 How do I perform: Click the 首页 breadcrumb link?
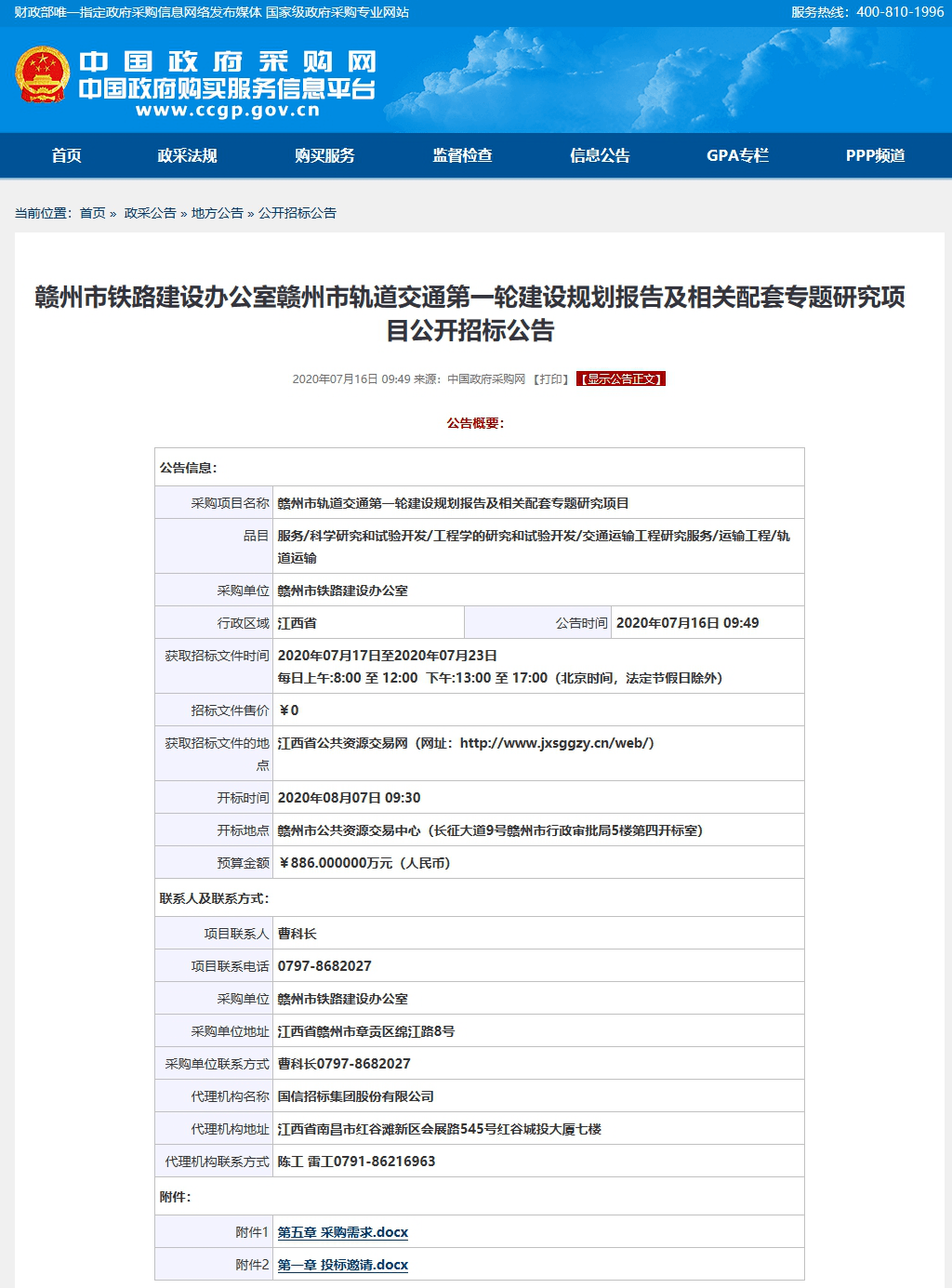[x=92, y=213]
